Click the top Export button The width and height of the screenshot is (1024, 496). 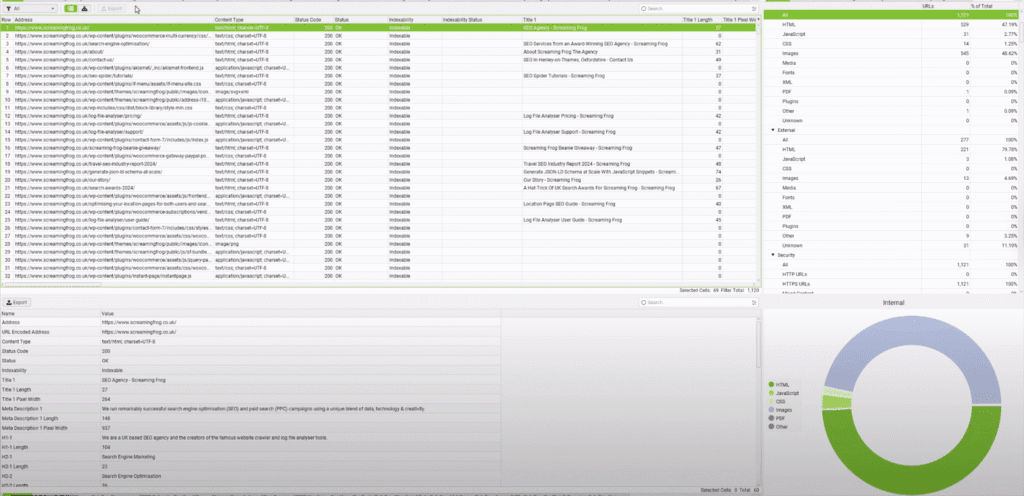pos(114,8)
